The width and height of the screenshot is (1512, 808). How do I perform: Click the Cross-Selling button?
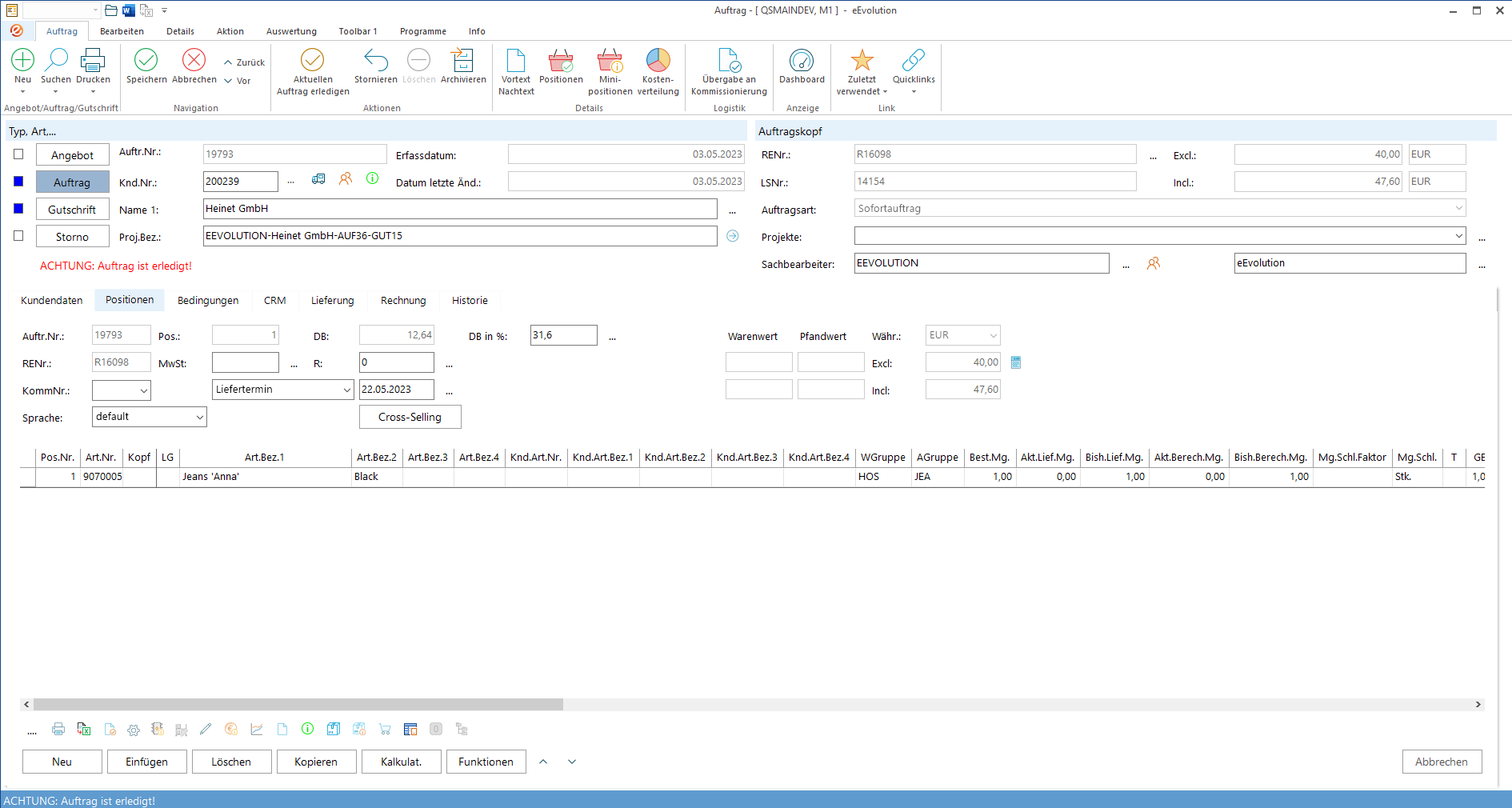click(x=410, y=417)
